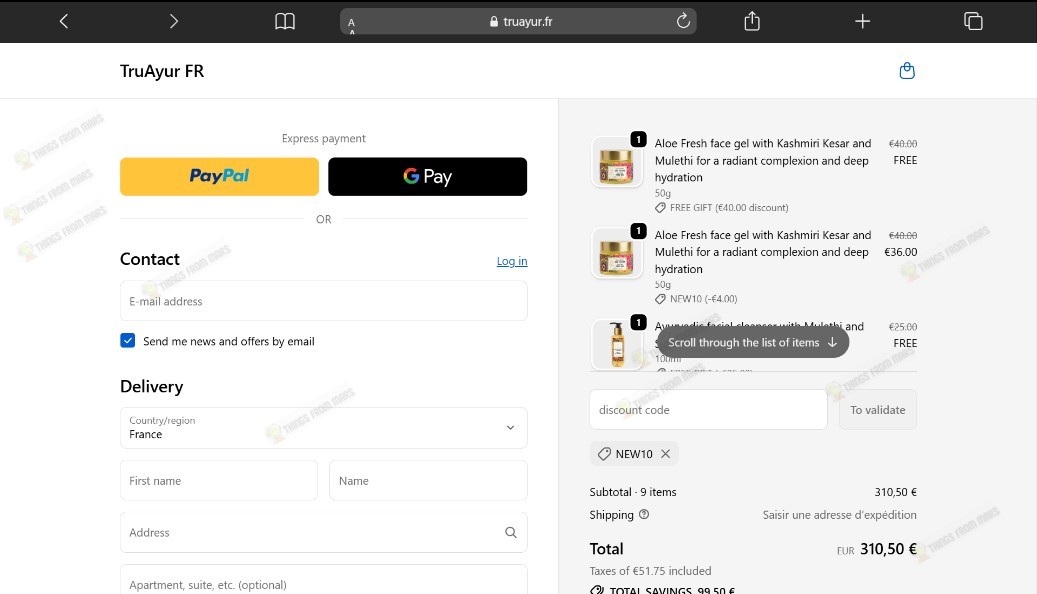Pay with the PayPal express button
This screenshot has height=594, width=1037.
(x=220, y=177)
